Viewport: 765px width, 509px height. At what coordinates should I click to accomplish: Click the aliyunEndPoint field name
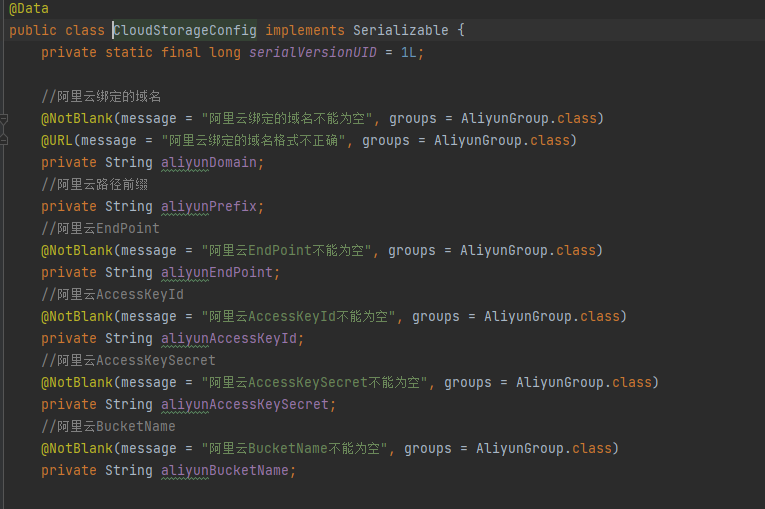[217, 272]
